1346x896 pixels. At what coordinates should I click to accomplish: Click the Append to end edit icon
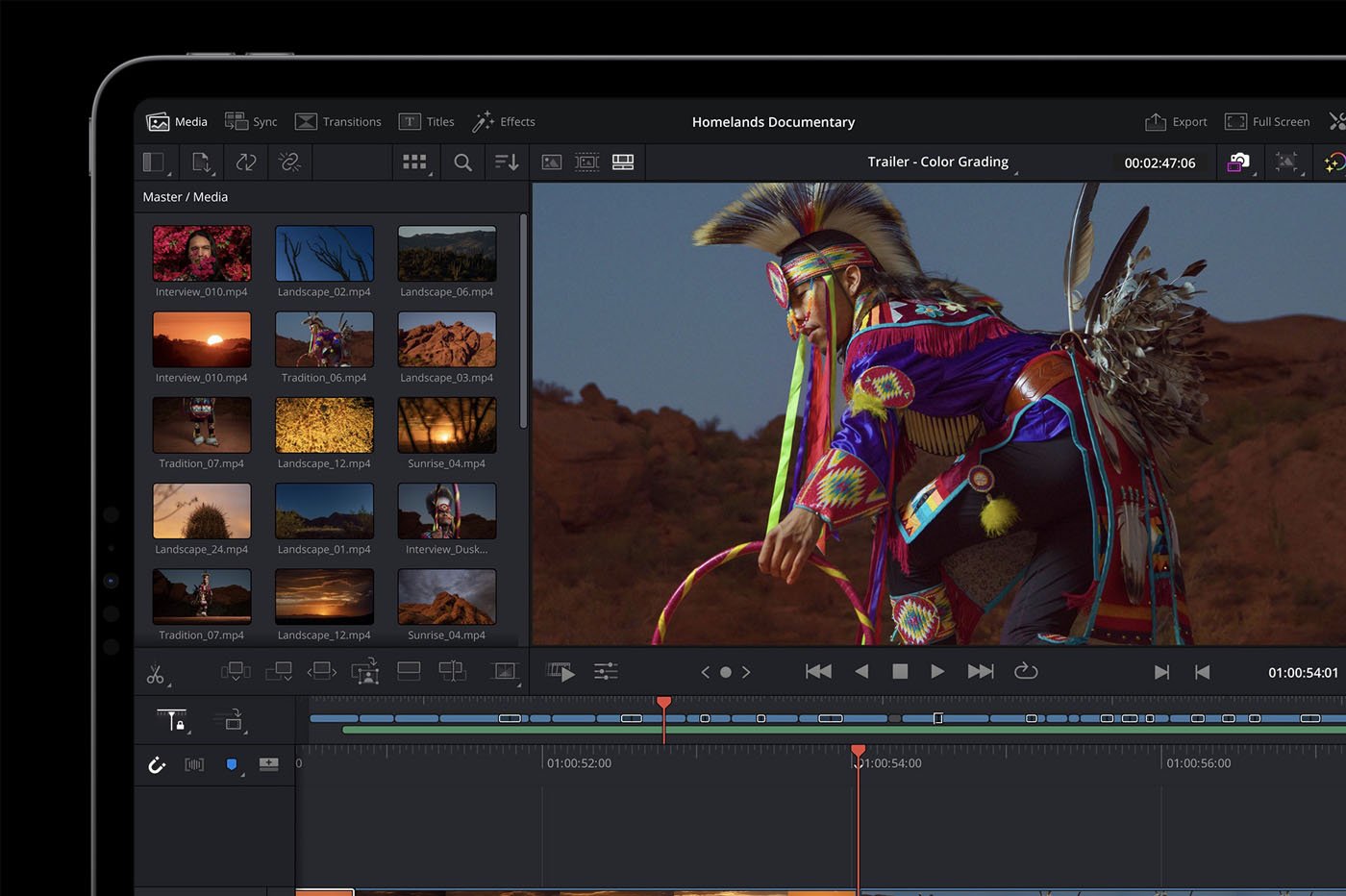pyautogui.click(x=279, y=671)
